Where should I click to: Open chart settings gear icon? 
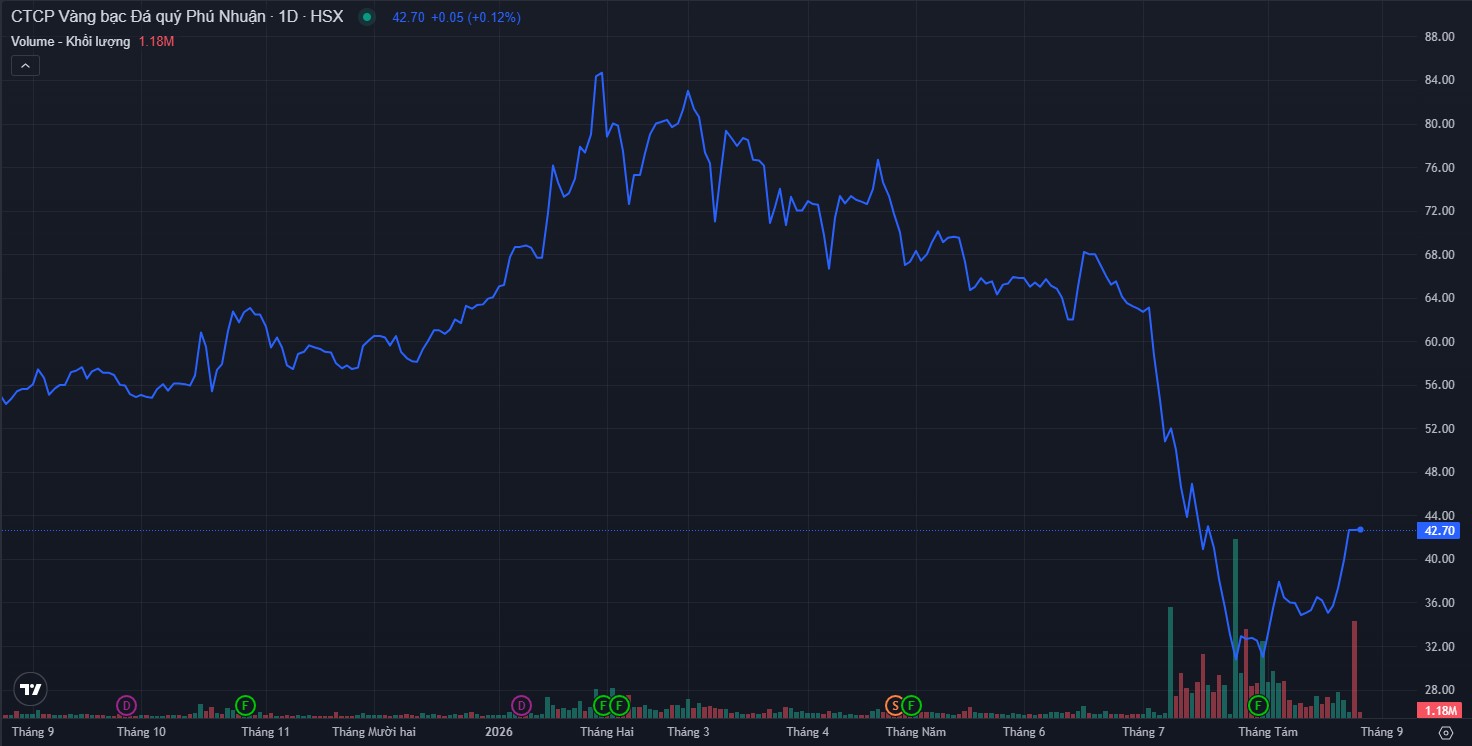pyautogui.click(x=1444, y=732)
